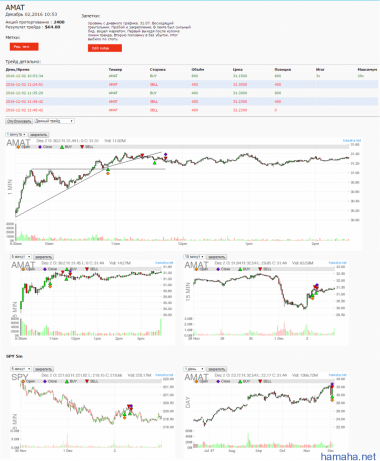
Task: Click the green BUY triangle in main chart legend
Action: [x=62, y=147]
